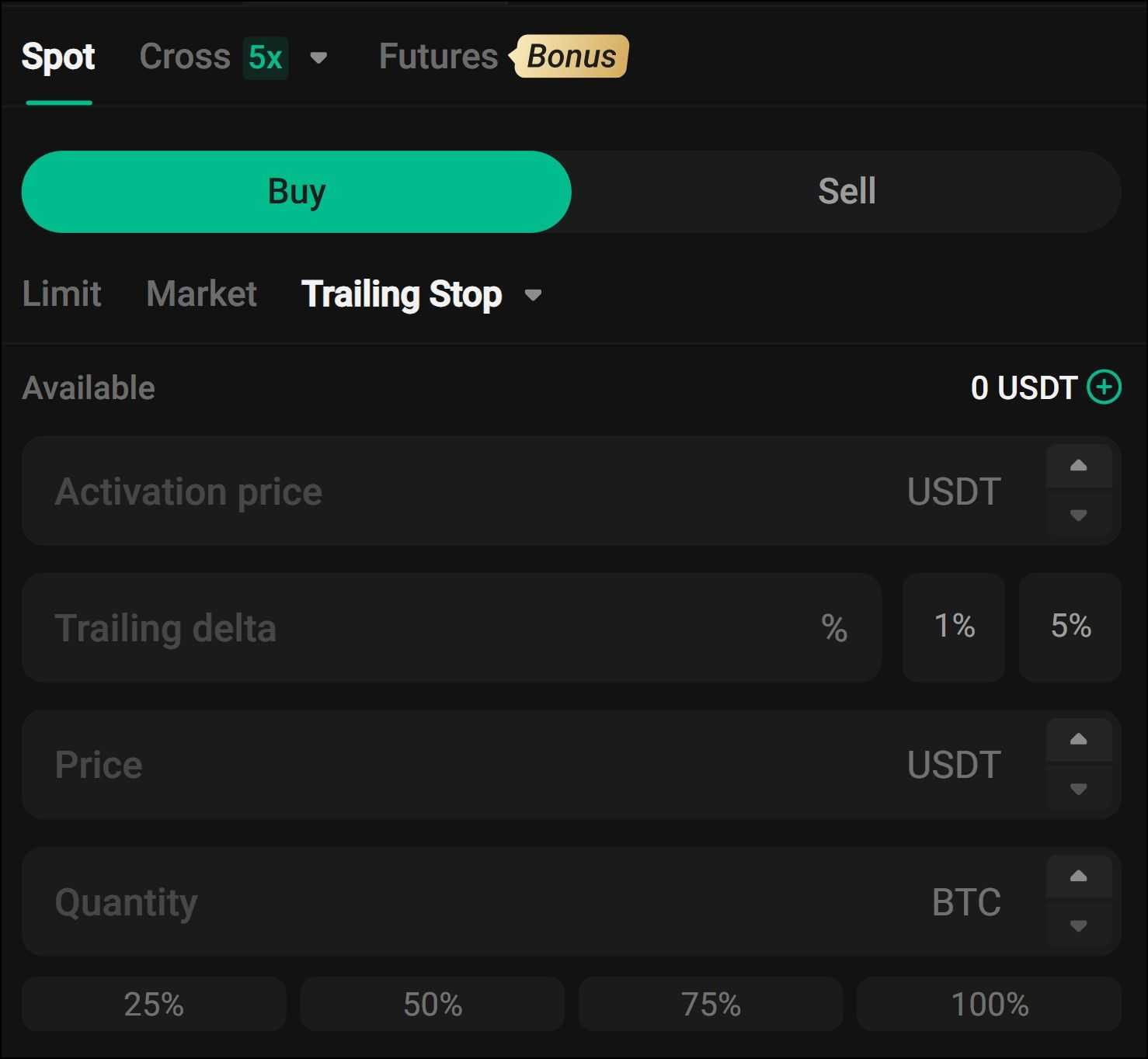Increase Quantity using its up arrow
This screenshot has width=1148, height=1059.
point(1078,876)
